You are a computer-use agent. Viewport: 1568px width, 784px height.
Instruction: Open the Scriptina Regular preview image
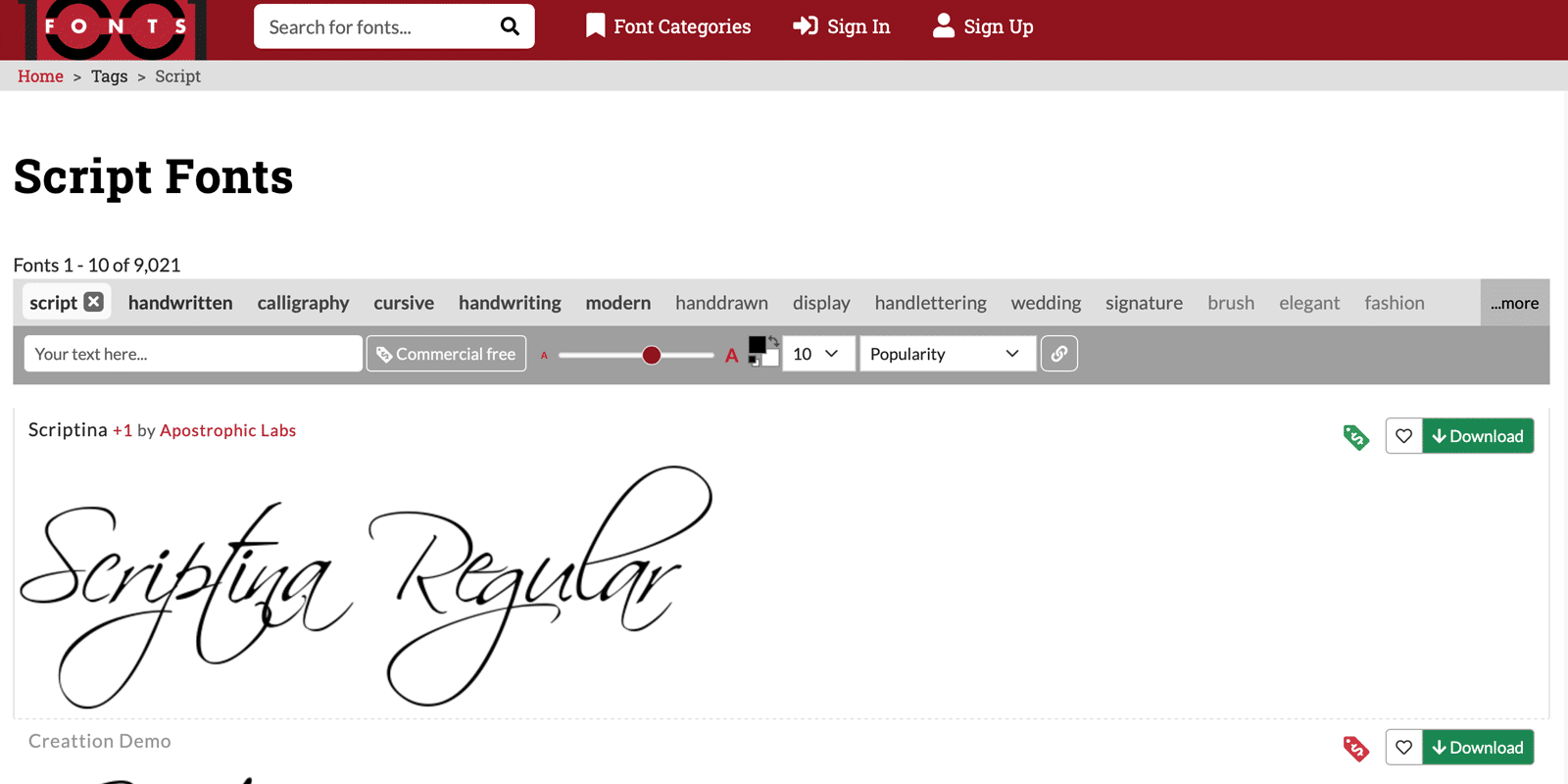tap(366, 586)
